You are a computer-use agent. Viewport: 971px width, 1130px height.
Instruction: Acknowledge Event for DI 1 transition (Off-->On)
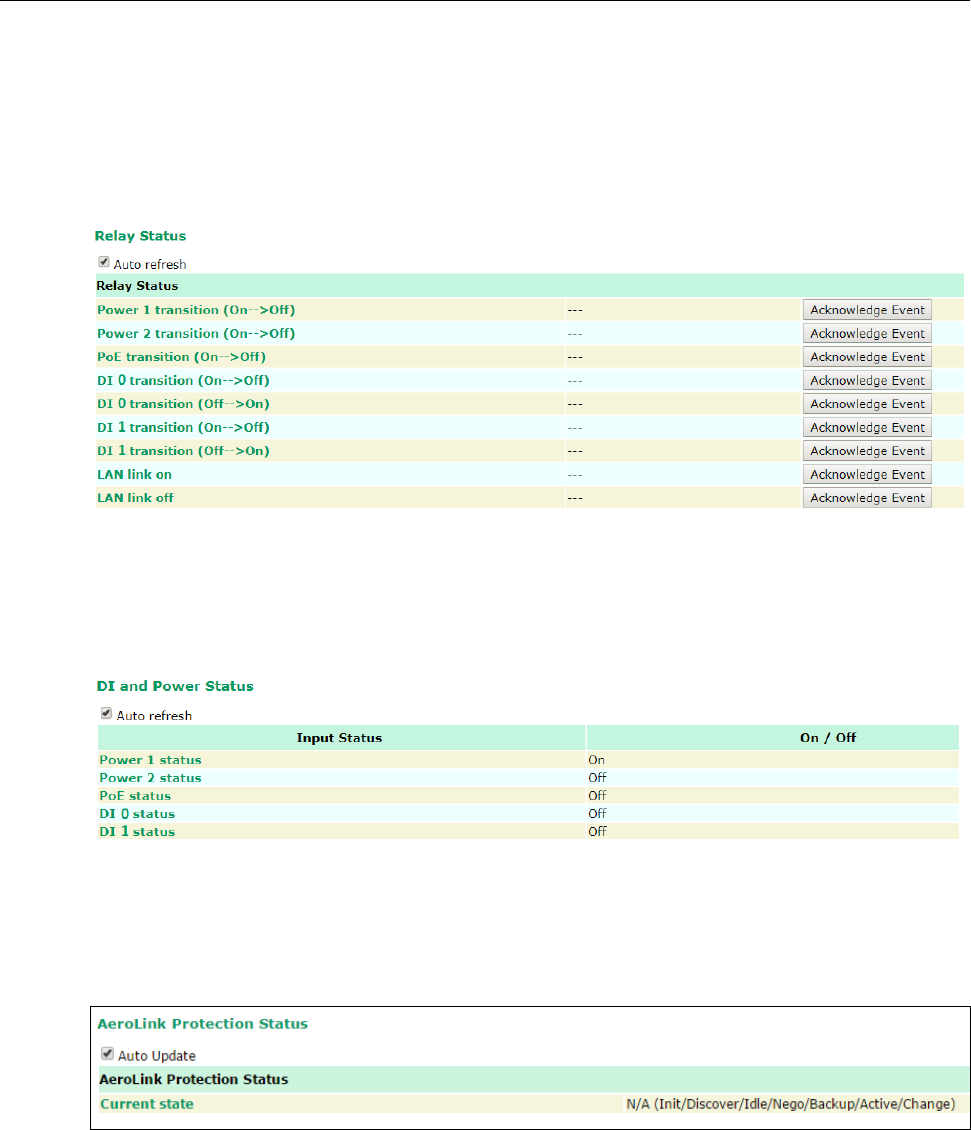867,450
